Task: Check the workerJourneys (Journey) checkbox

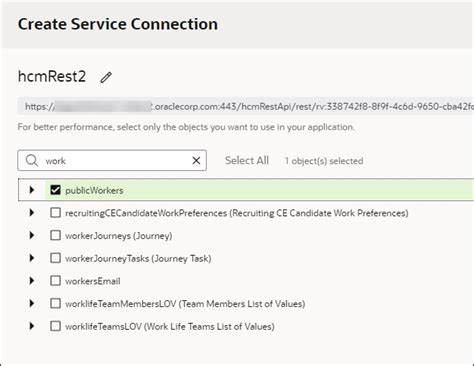Action: pyautogui.click(x=55, y=235)
